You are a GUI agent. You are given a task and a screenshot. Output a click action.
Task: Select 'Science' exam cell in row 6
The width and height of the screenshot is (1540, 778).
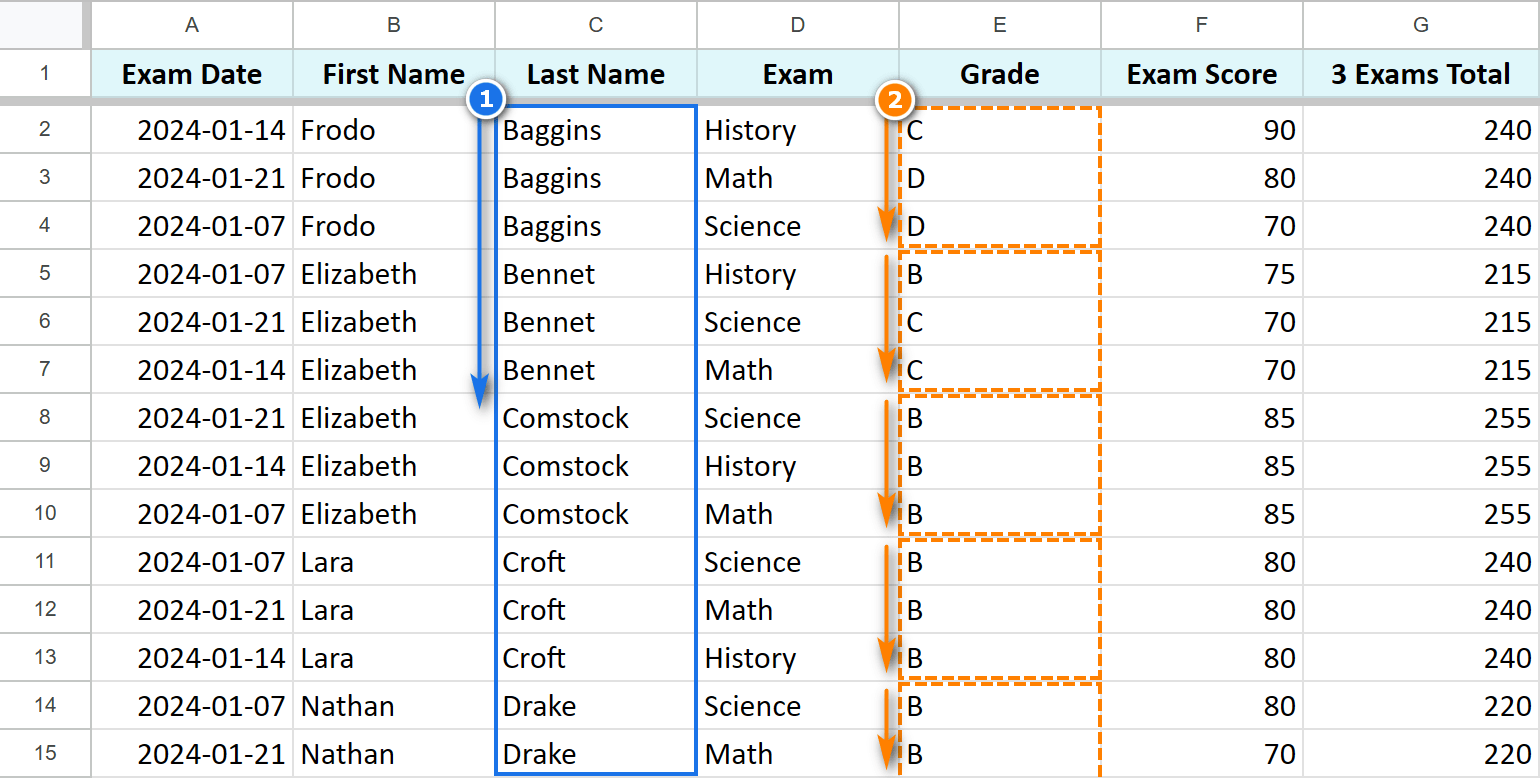(798, 322)
